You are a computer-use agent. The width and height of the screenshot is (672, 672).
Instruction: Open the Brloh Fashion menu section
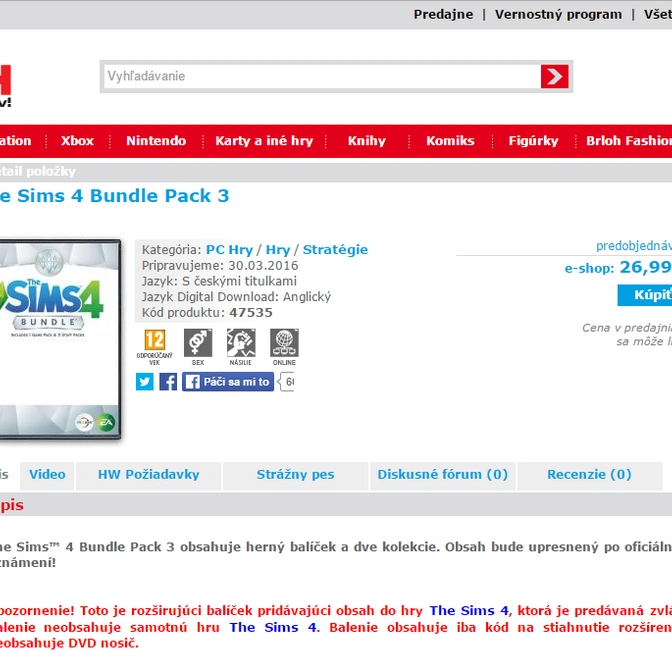629,141
